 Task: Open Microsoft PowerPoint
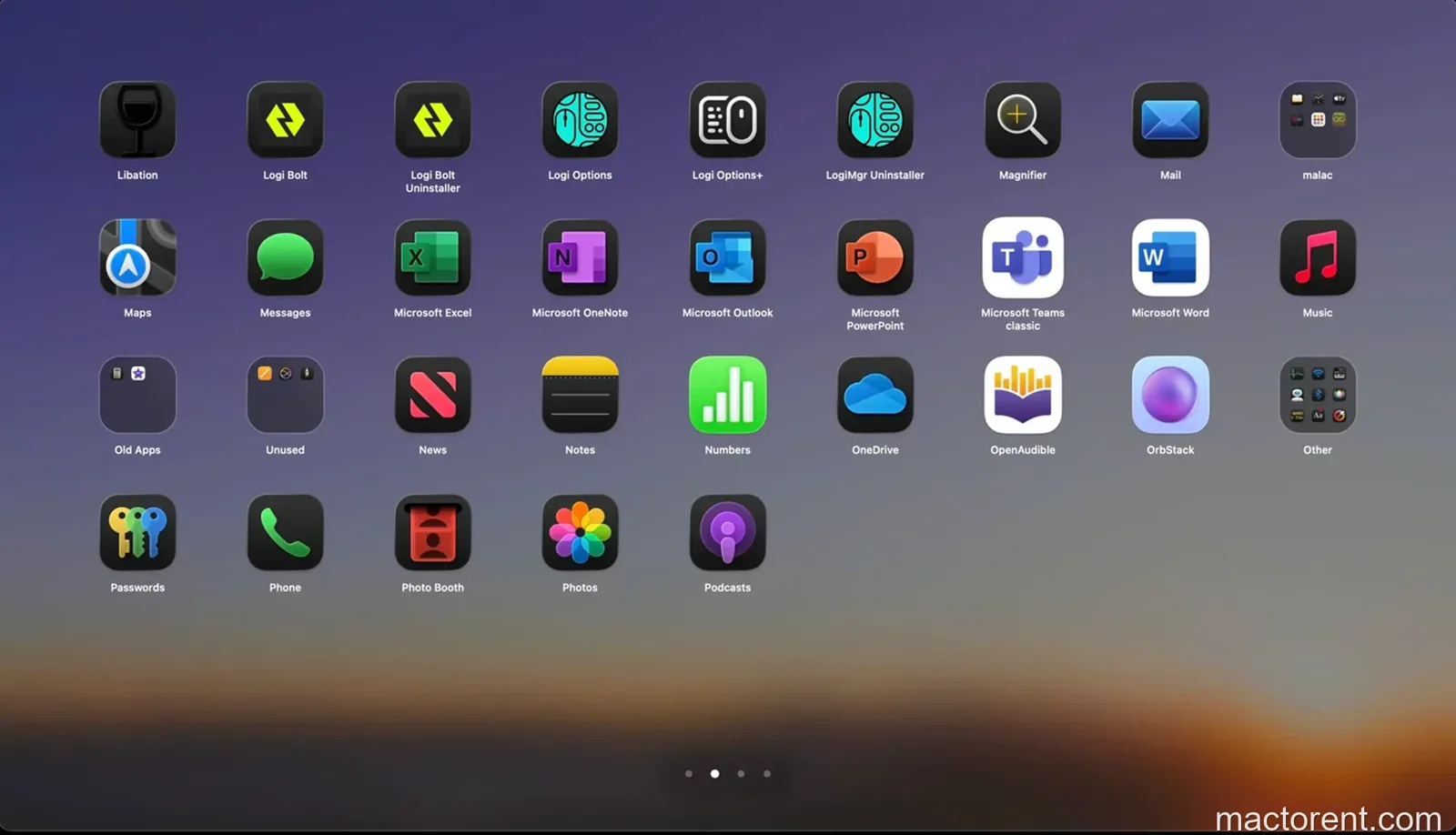(x=875, y=257)
